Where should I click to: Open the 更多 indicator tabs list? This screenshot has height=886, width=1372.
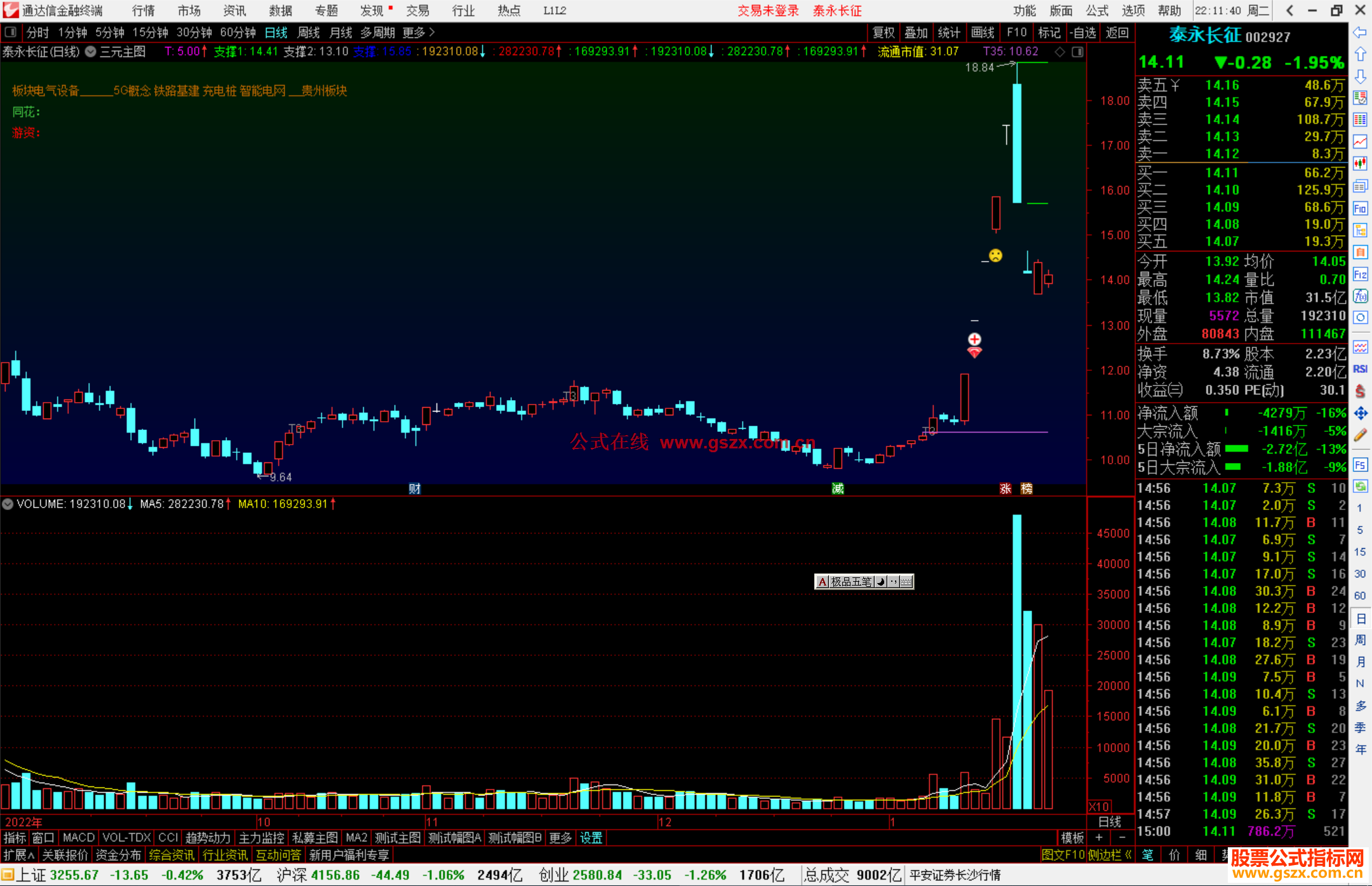click(560, 838)
